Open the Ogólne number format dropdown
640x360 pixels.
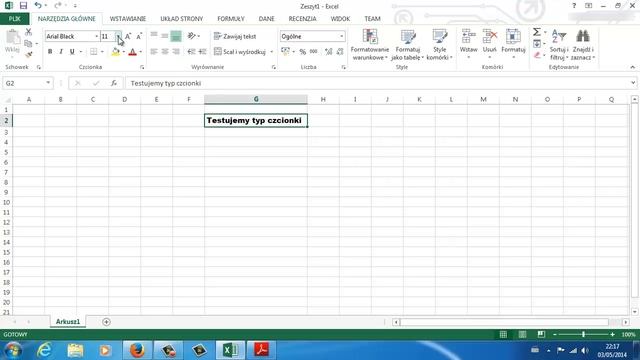(342, 36)
